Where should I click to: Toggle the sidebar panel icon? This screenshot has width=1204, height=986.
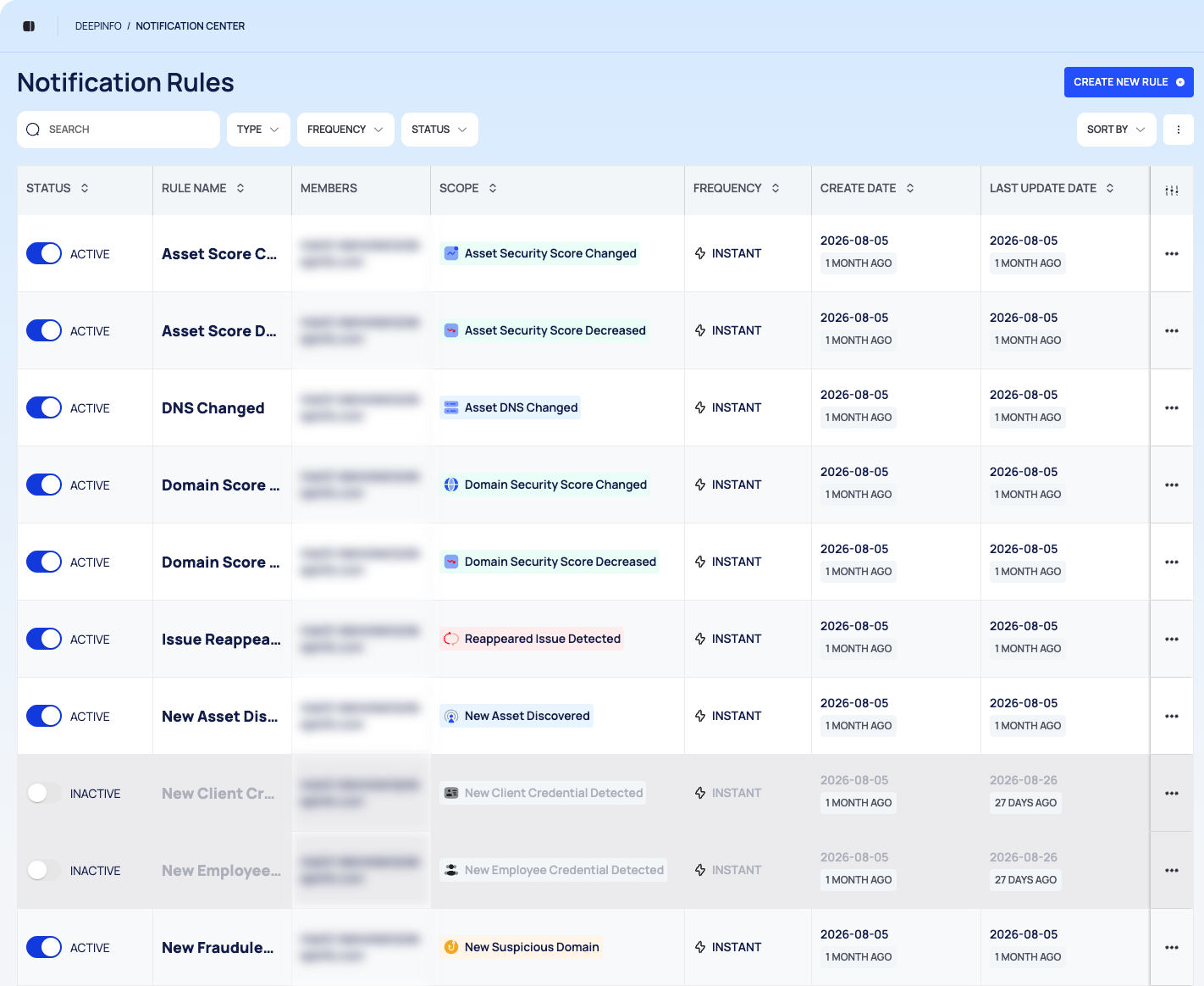[29, 26]
